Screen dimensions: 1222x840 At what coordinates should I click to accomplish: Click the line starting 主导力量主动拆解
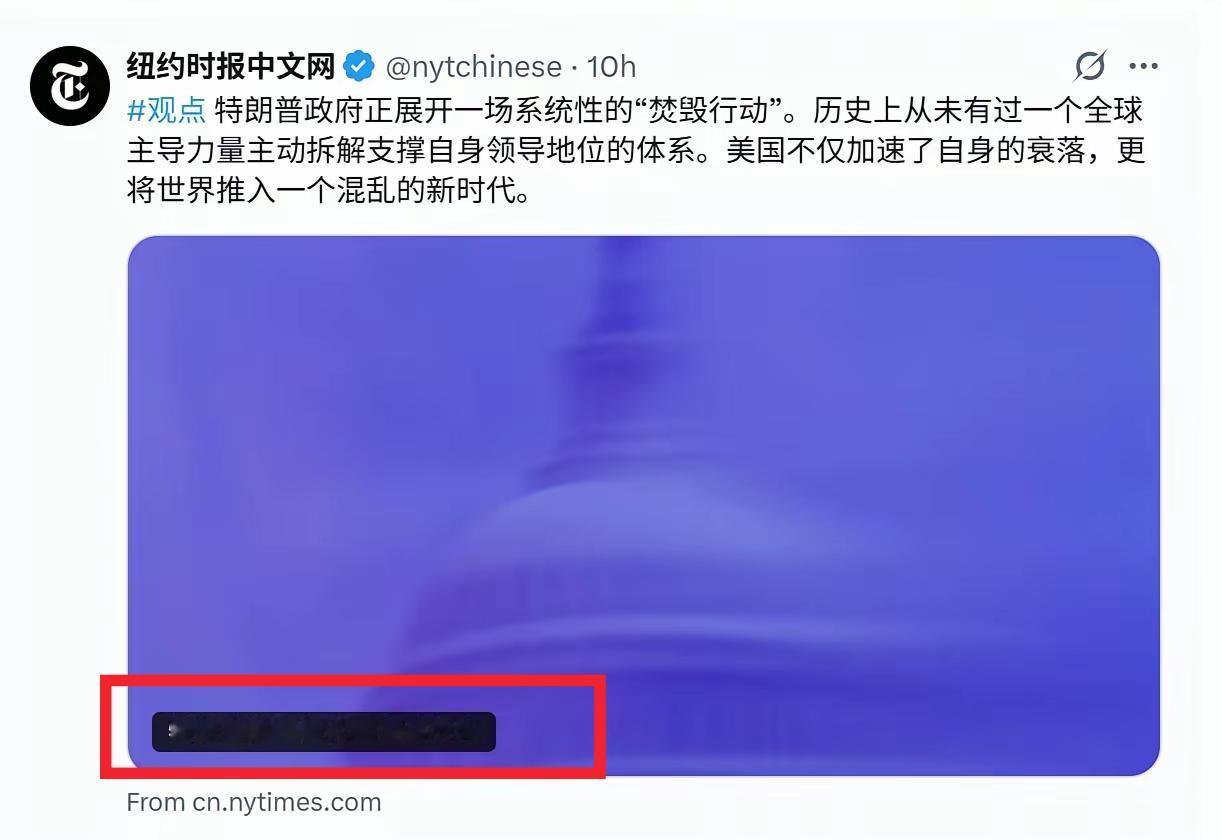[636, 150]
